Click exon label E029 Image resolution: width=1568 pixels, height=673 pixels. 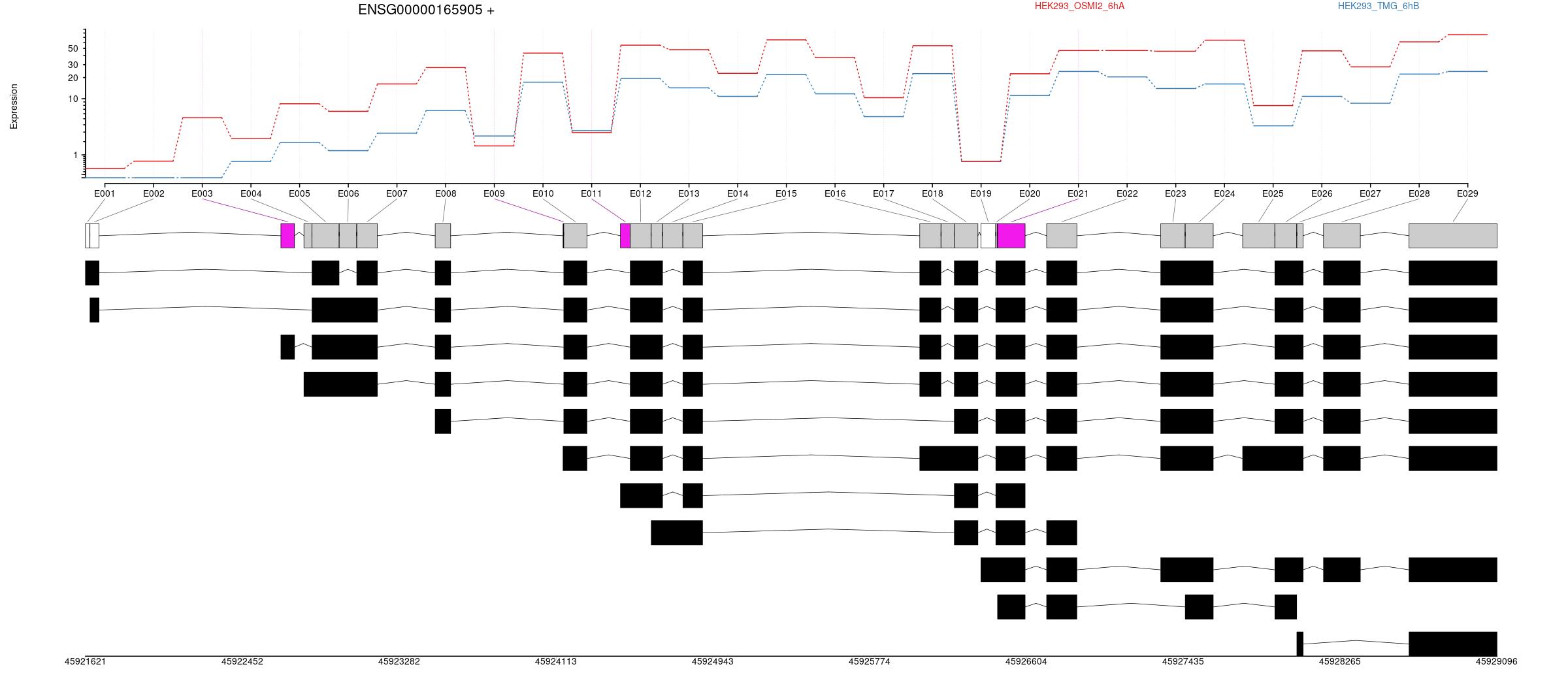[1467, 193]
